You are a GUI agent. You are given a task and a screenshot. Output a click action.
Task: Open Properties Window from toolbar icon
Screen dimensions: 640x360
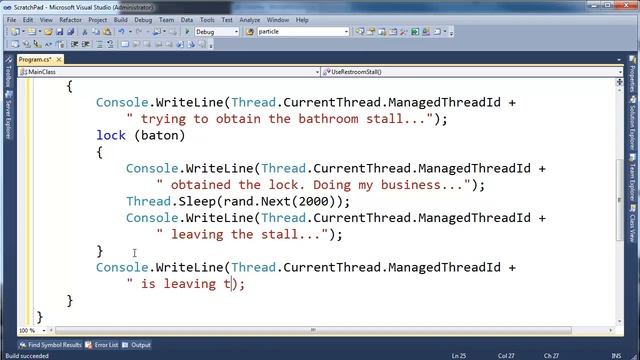pos(371,32)
